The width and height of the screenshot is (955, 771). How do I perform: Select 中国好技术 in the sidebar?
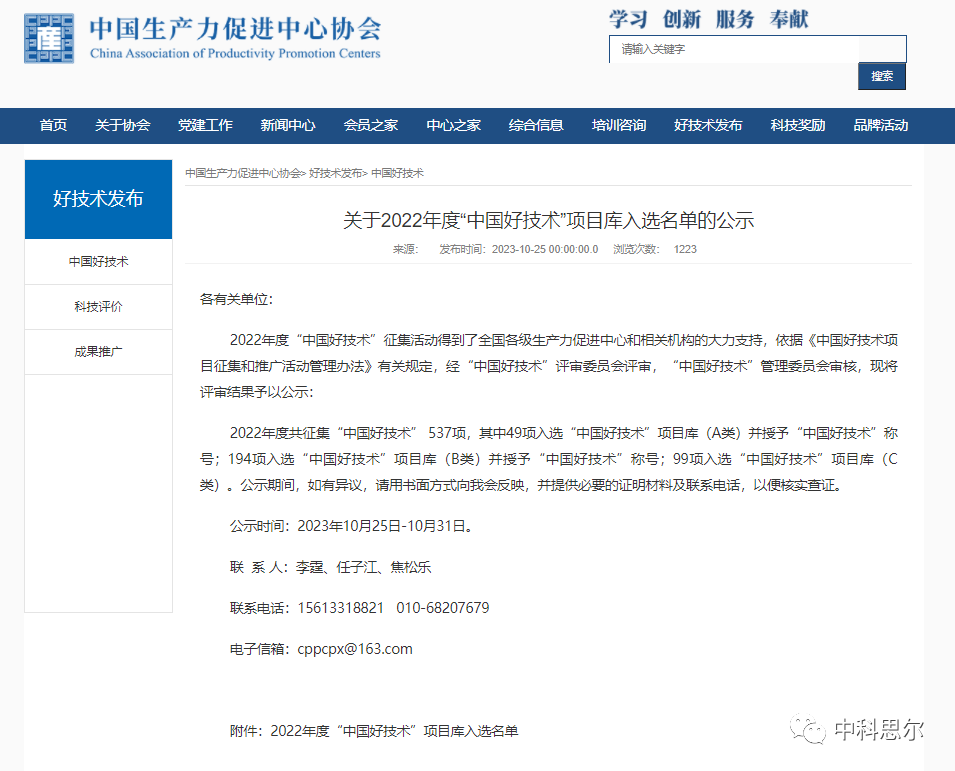(99, 262)
